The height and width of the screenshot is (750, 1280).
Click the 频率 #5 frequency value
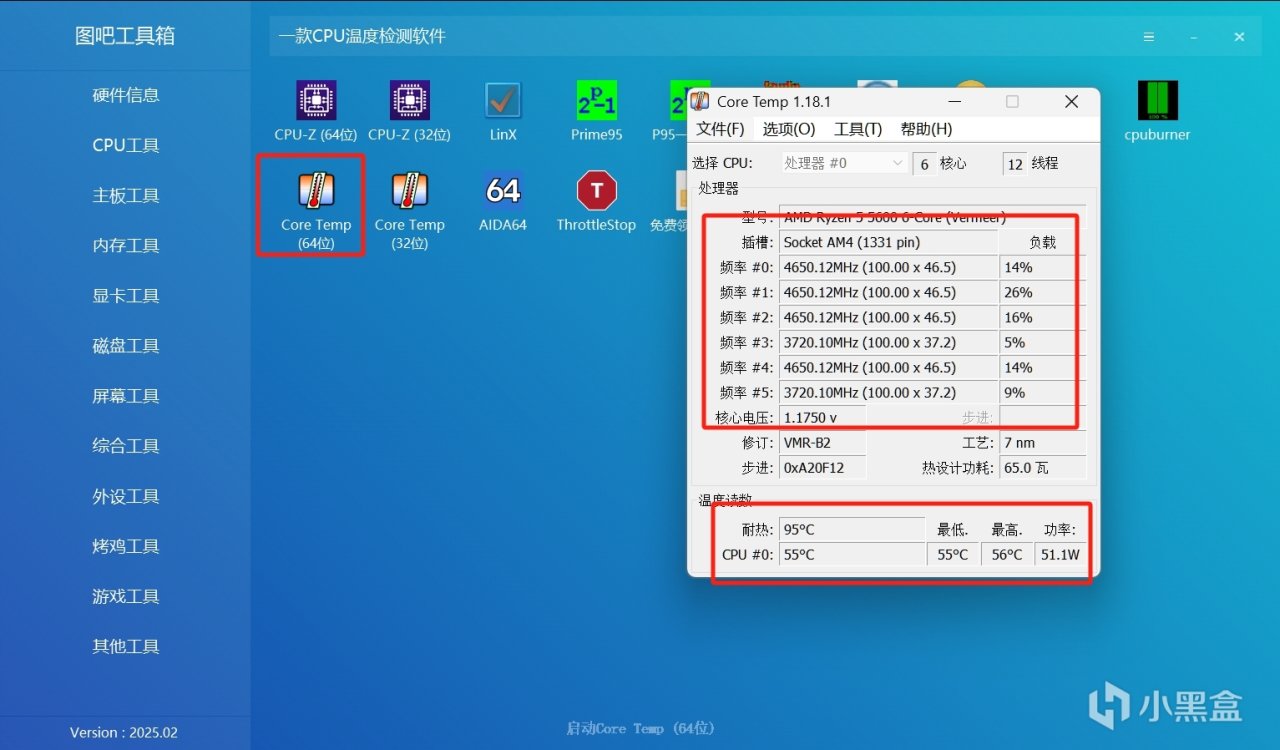(x=888, y=392)
